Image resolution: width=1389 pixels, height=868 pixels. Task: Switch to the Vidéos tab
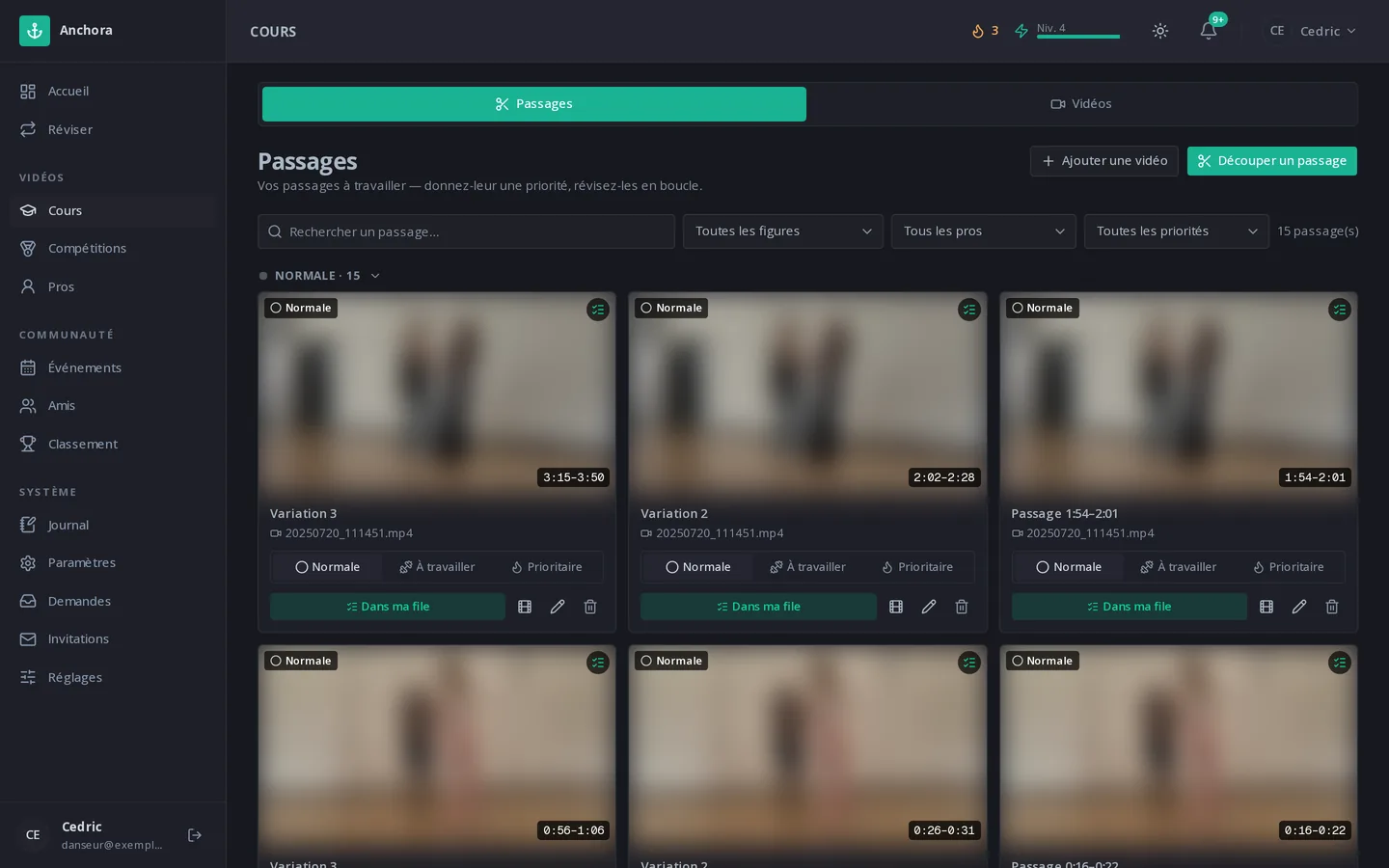(x=1080, y=104)
